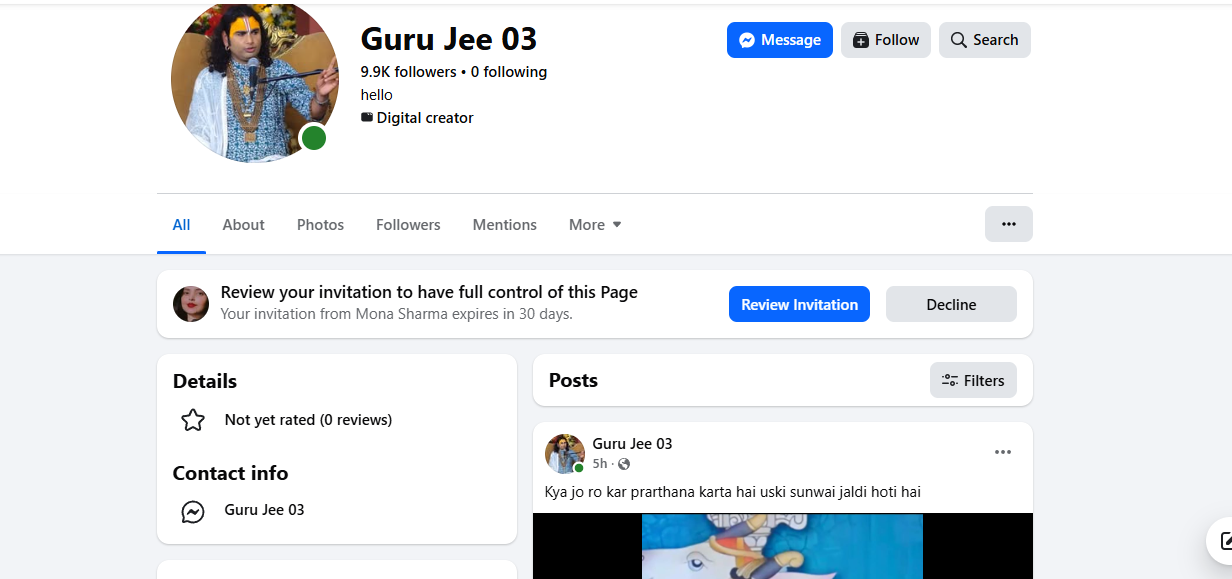The width and height of the screenshot is (1232, 579).
Task: Expand the More tab dropdown
Action: [595, 225]
